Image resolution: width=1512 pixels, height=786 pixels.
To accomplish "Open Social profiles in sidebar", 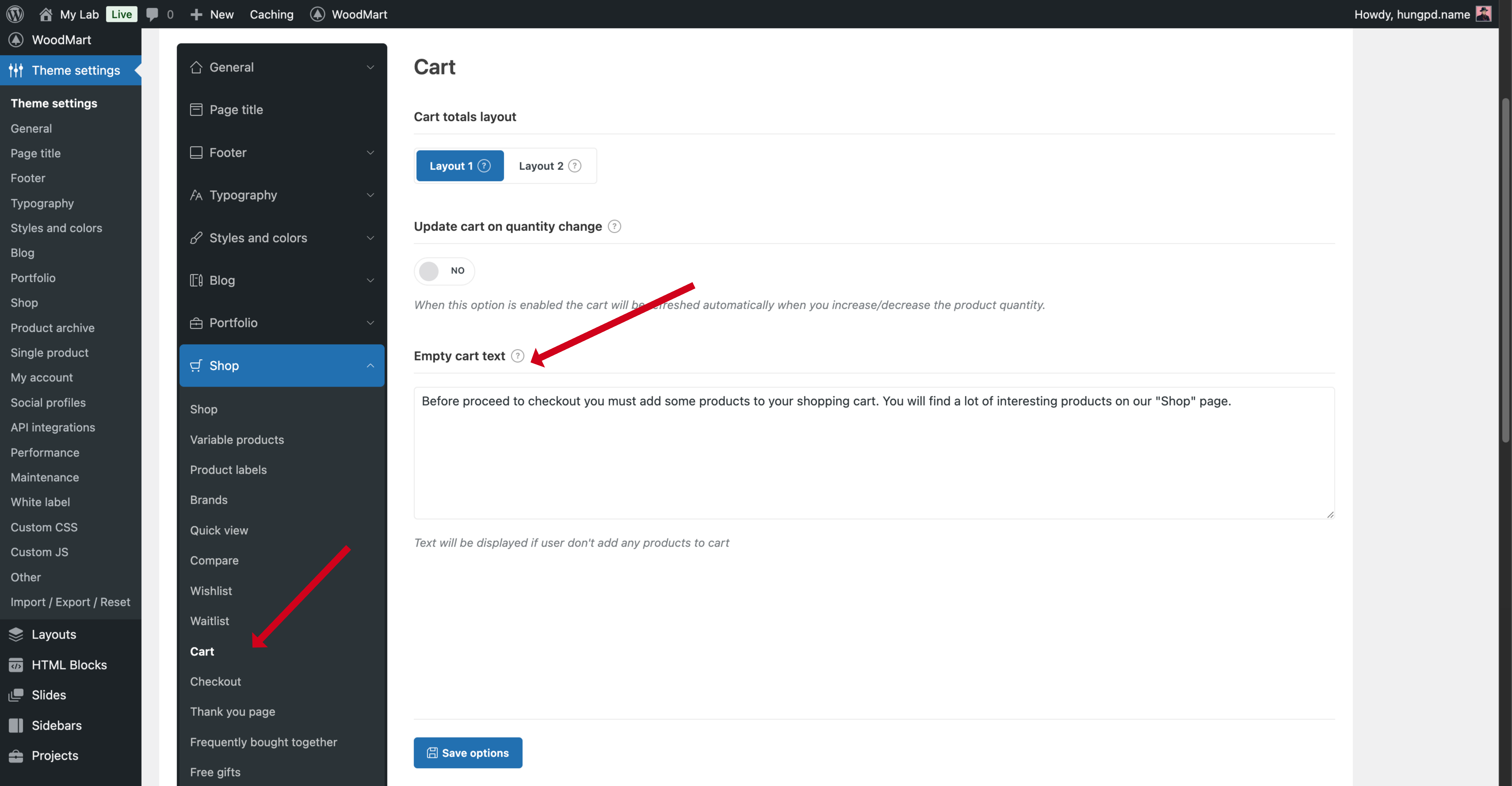I will (x=48, y=403).
